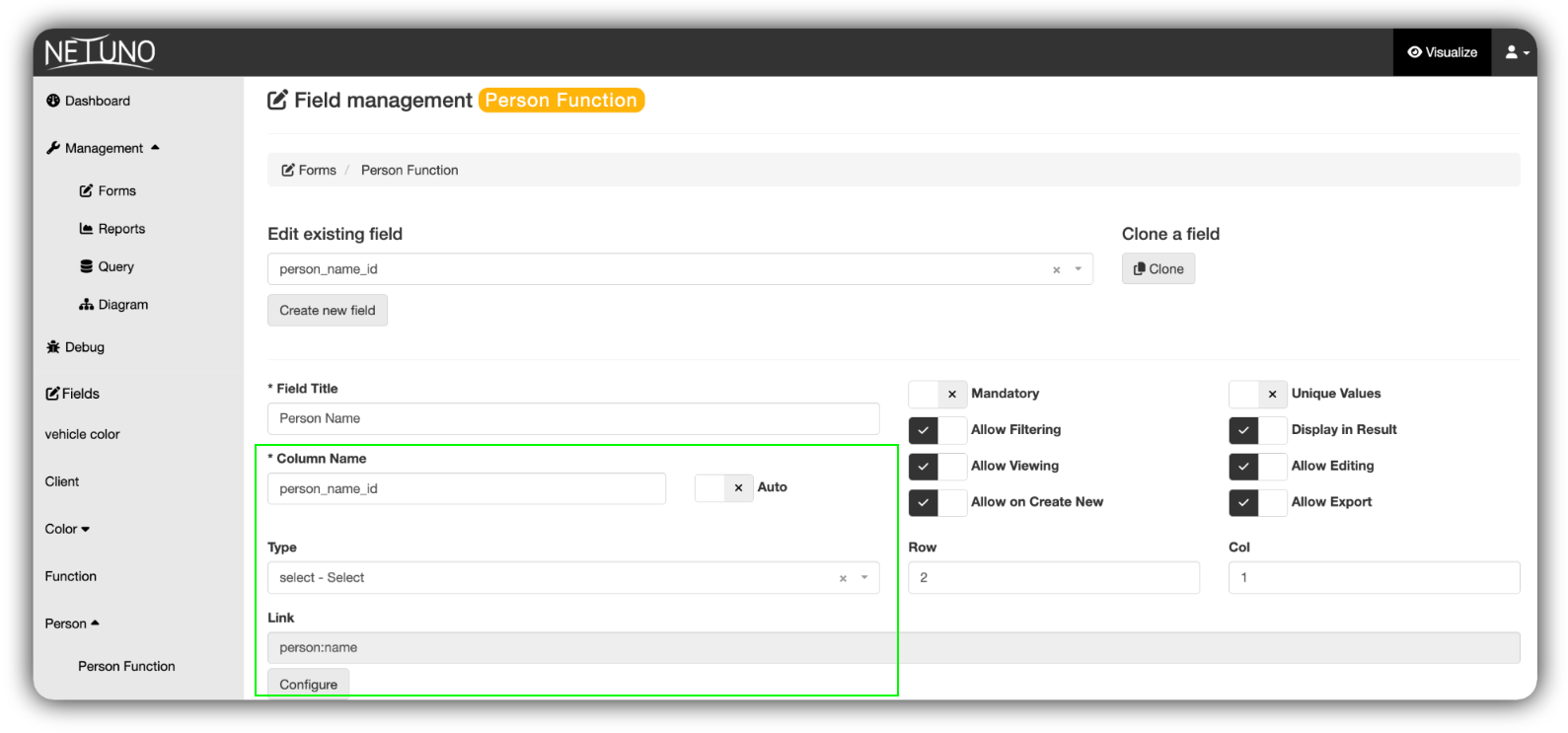Screen dimensions: 1568x733
Task: Click the Visualize tab in header
Action: coord(1442,52)
